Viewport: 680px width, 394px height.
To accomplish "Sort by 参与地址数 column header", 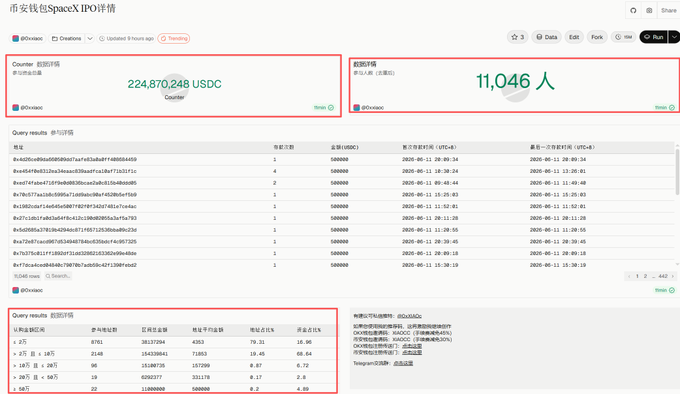I will (x=104, y=330).
